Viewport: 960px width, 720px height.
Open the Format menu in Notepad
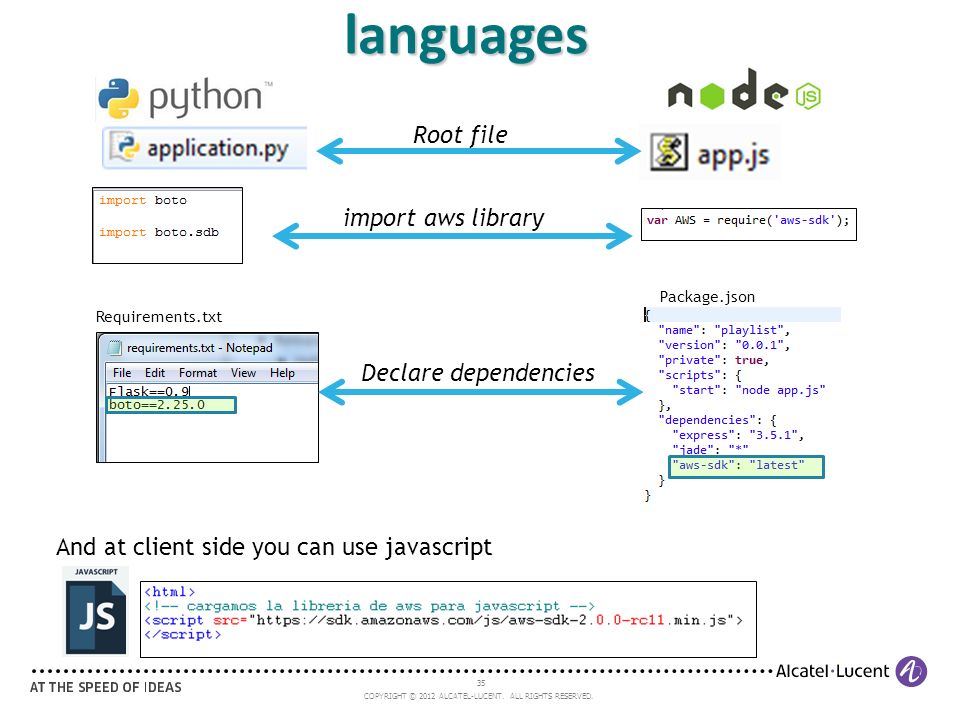coord(198,373)
